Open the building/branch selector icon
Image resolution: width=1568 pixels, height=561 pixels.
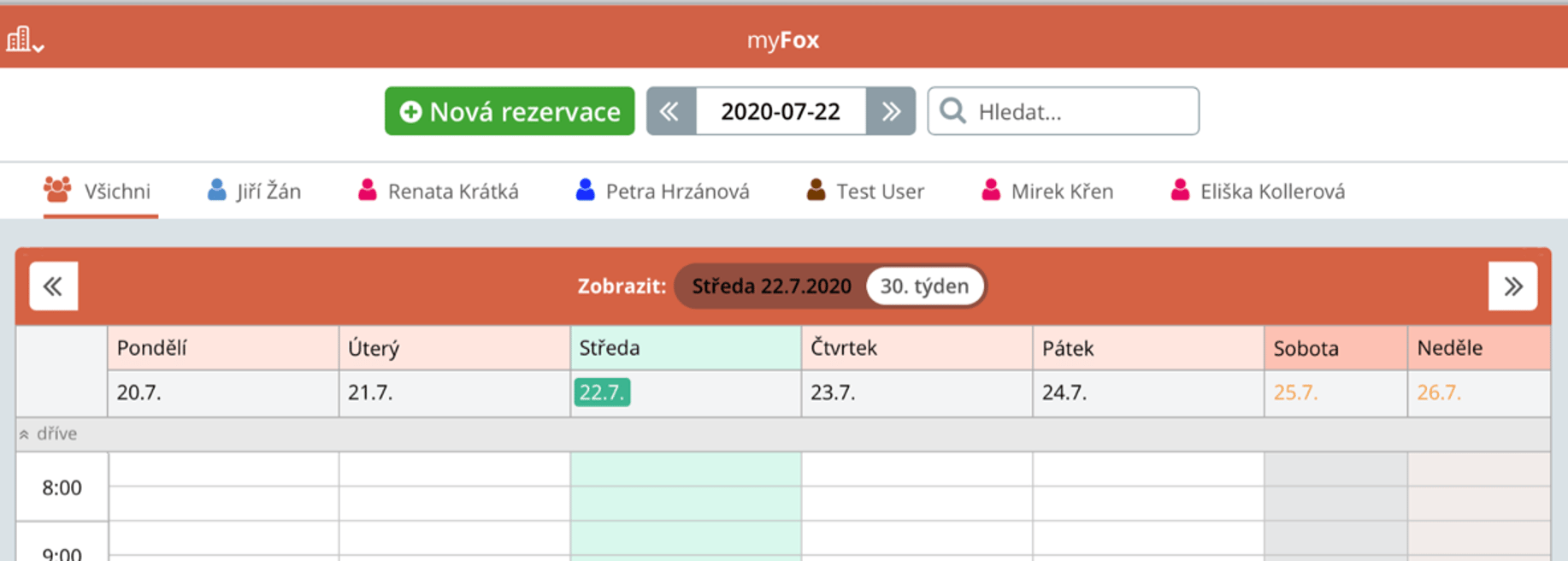coord(25,39)
